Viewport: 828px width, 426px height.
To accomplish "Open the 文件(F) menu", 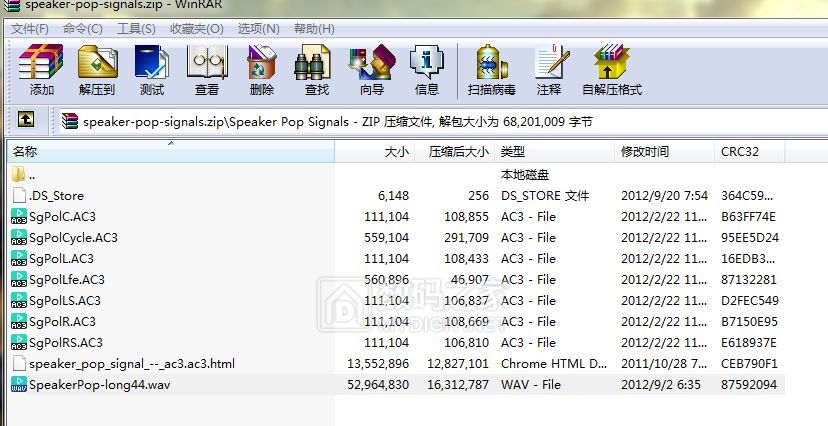I will pyautogui.click(x=30, y=29).
